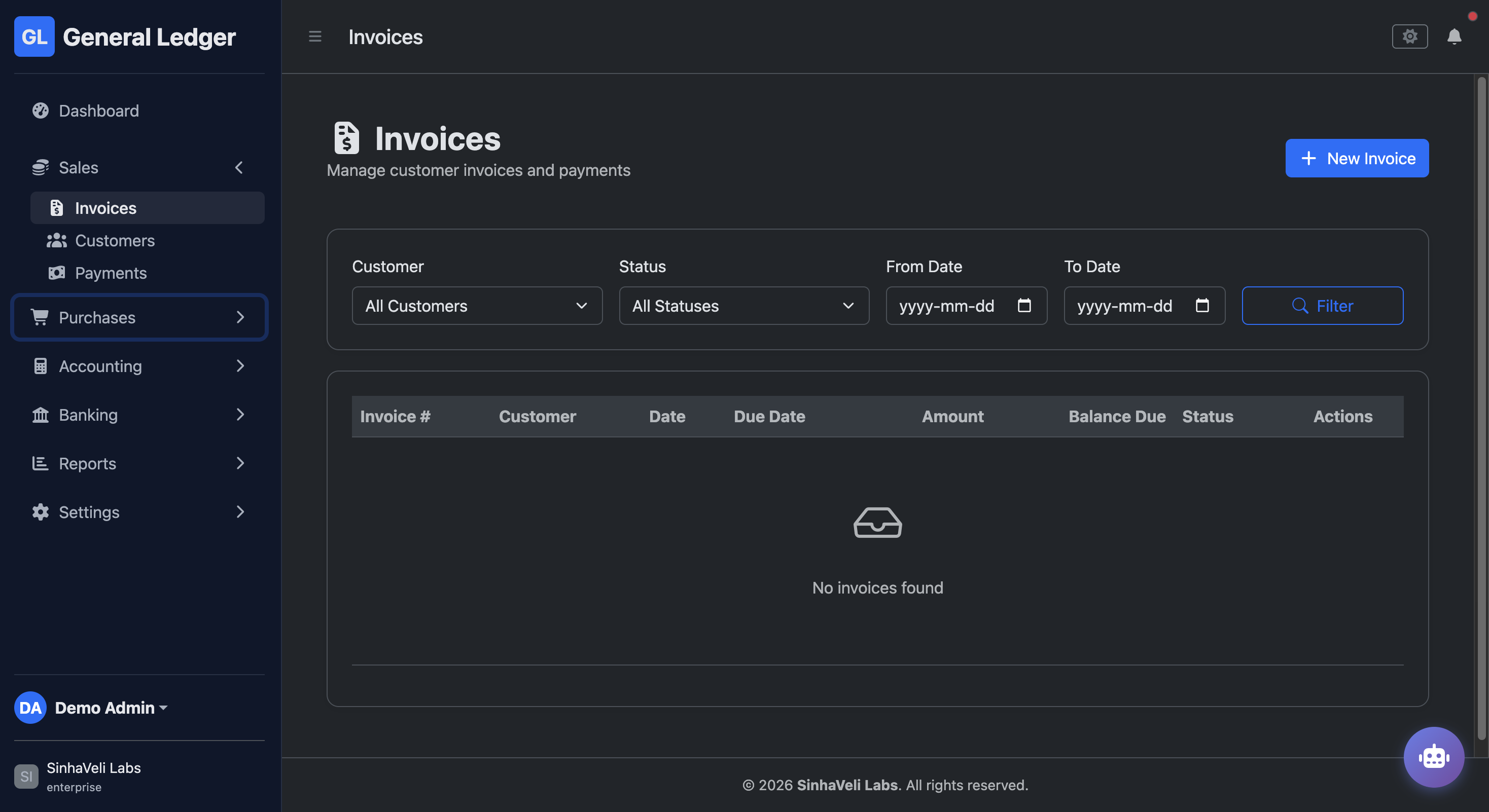Screen dimensions: 1489x812
Task: Click the Dashboard gauge icon
Action: click(x=41, y=110)
